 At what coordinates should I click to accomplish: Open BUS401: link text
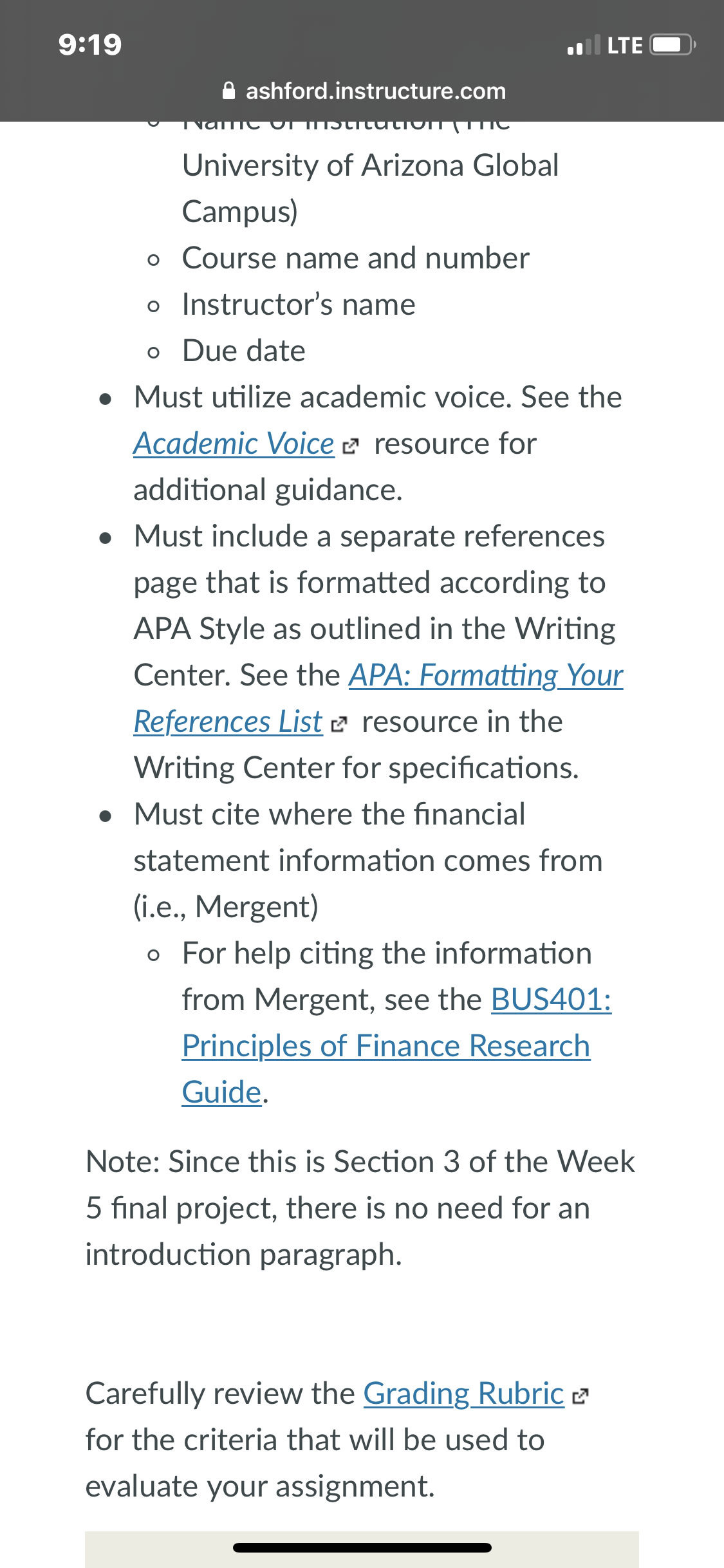pos(551,1000)
